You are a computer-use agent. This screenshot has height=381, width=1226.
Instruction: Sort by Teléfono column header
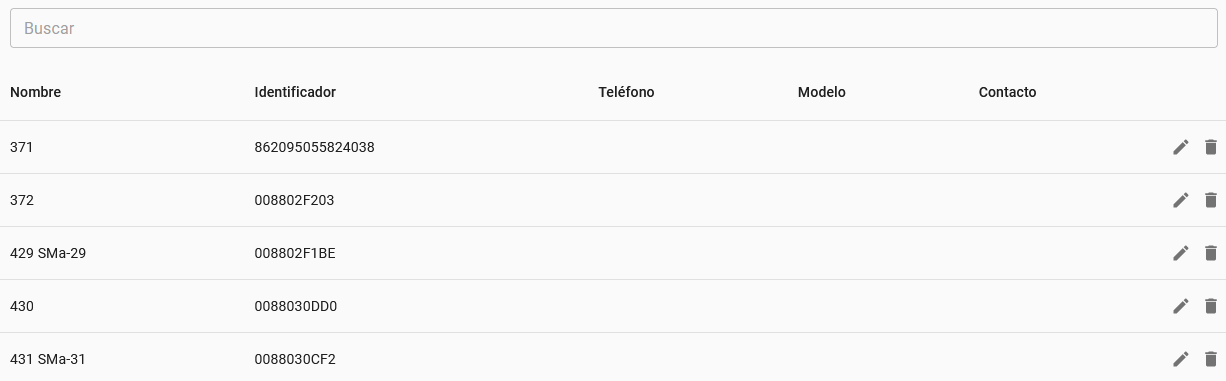626,92
